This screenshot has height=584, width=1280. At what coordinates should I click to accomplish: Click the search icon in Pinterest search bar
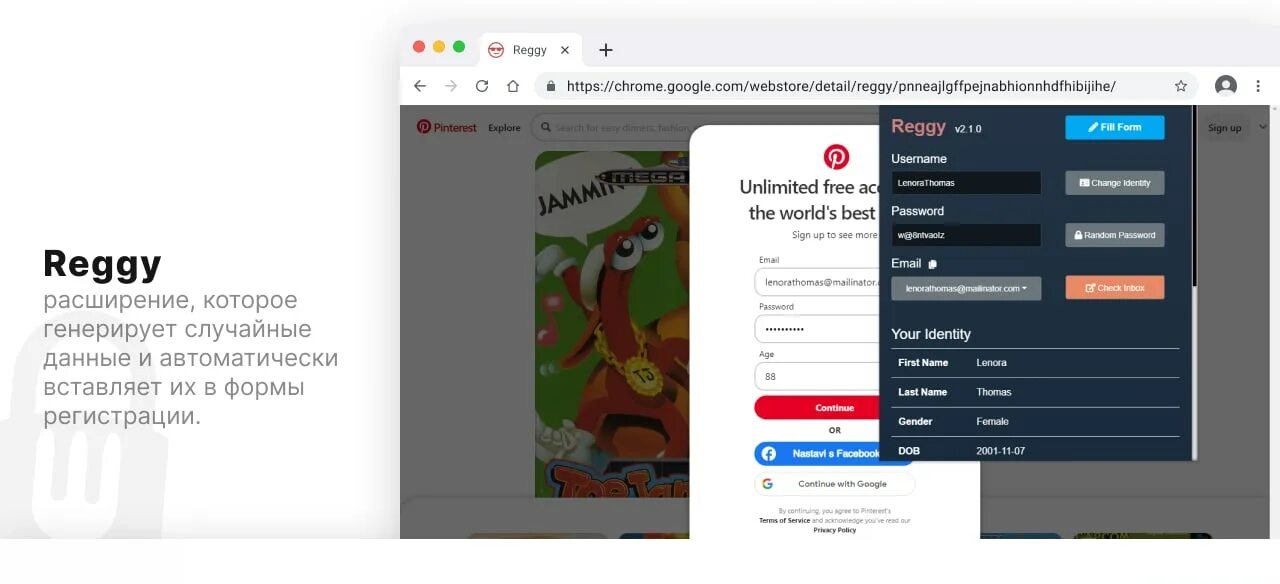[545, 127]
